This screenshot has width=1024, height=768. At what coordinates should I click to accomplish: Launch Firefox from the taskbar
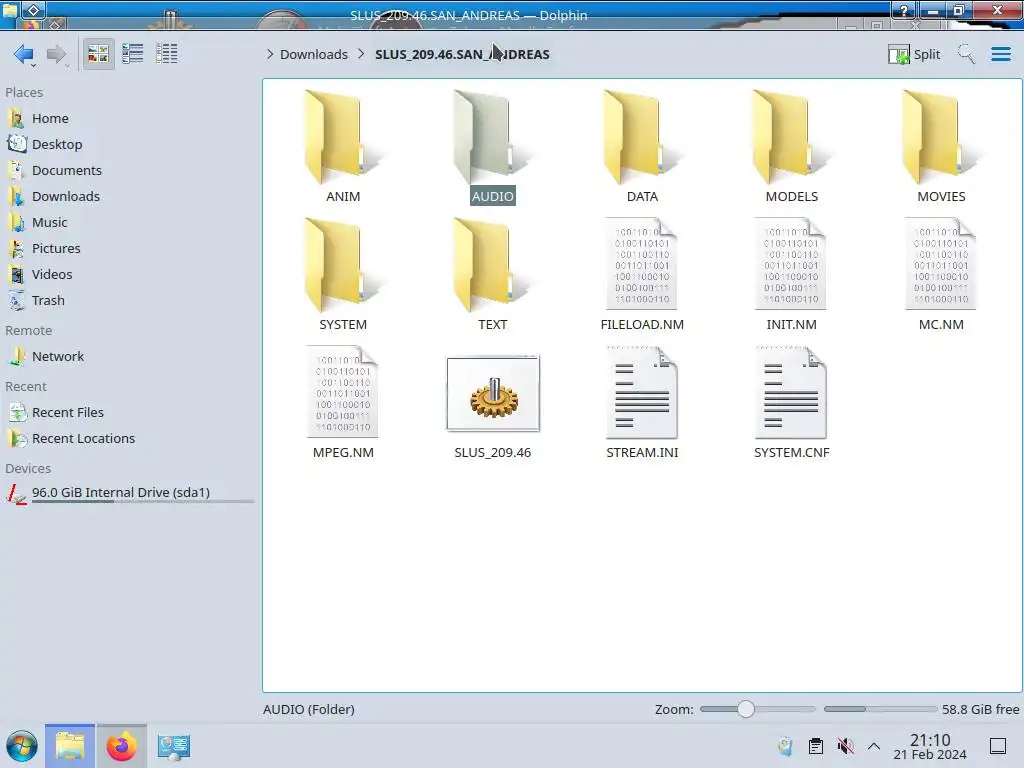coord(121,746)
